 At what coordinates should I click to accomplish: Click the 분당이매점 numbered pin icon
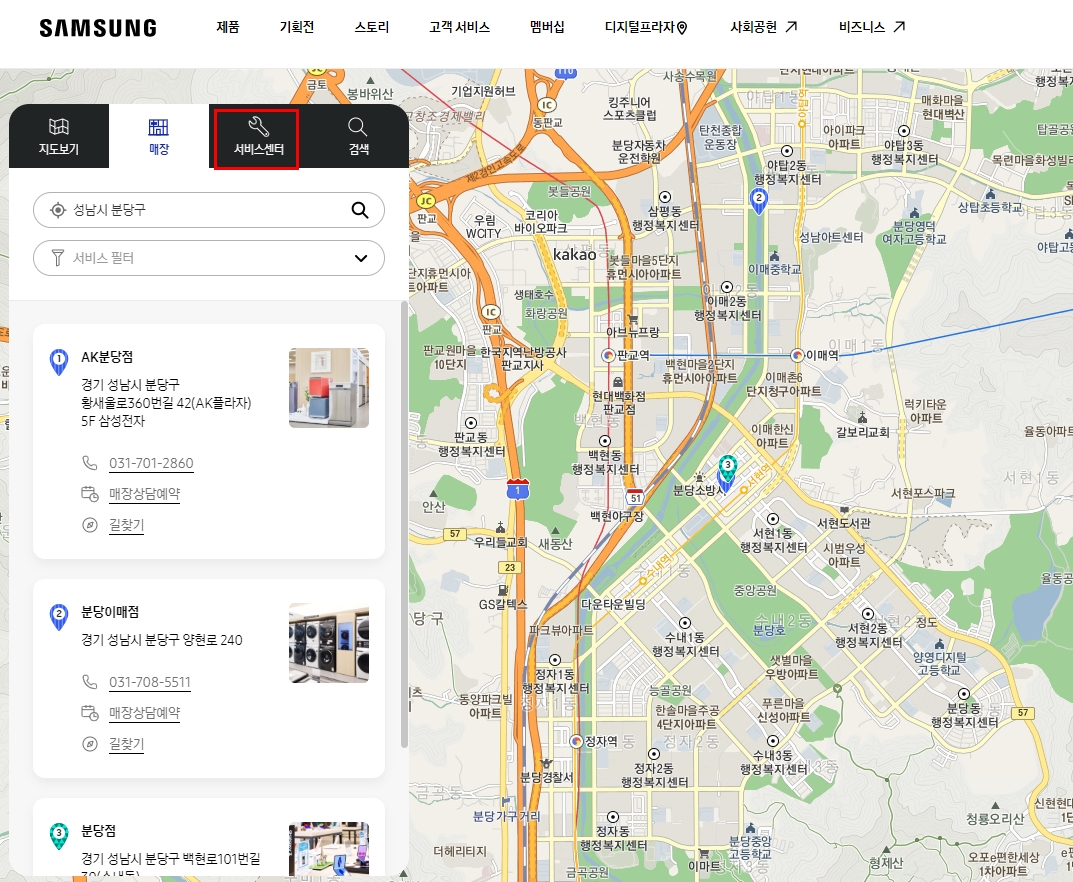click(59, 617)
